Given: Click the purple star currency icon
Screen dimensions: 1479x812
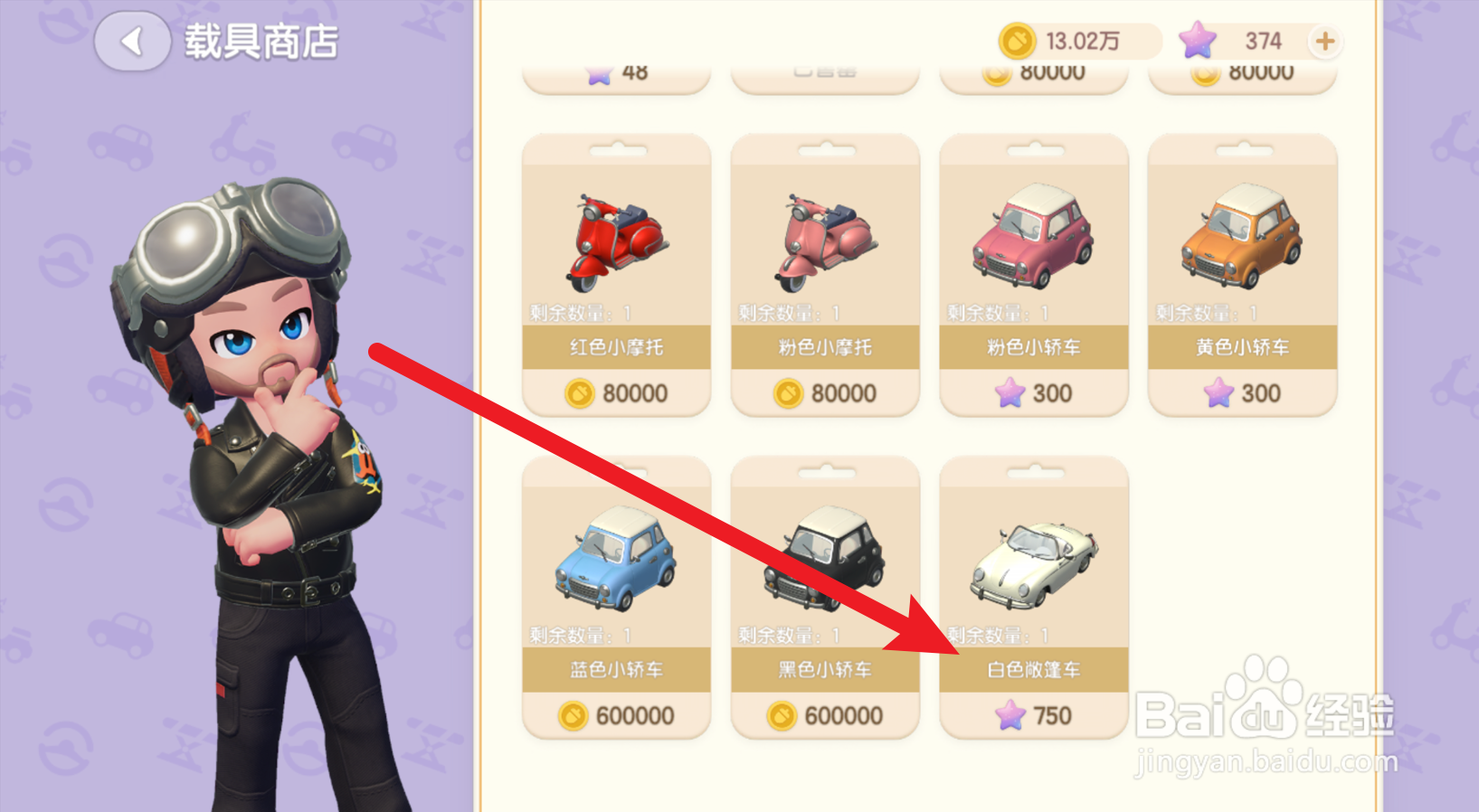Looking at the screenshot, I should [1198, 41].
